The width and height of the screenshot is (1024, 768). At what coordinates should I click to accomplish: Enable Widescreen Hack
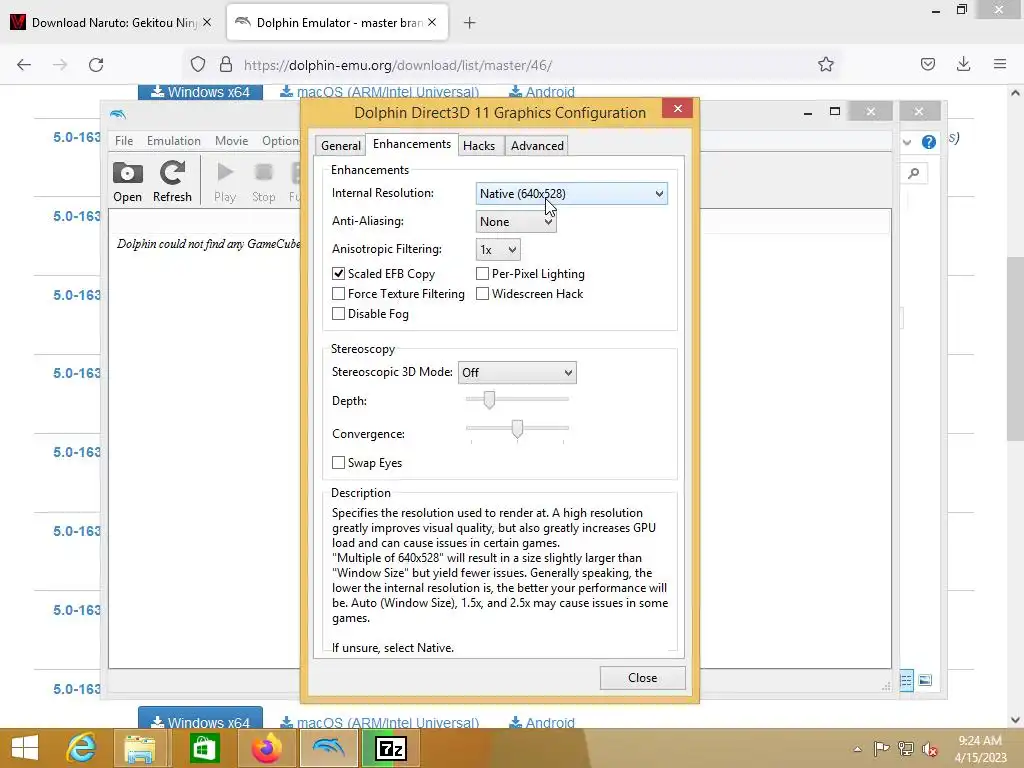tap(483, 294)
